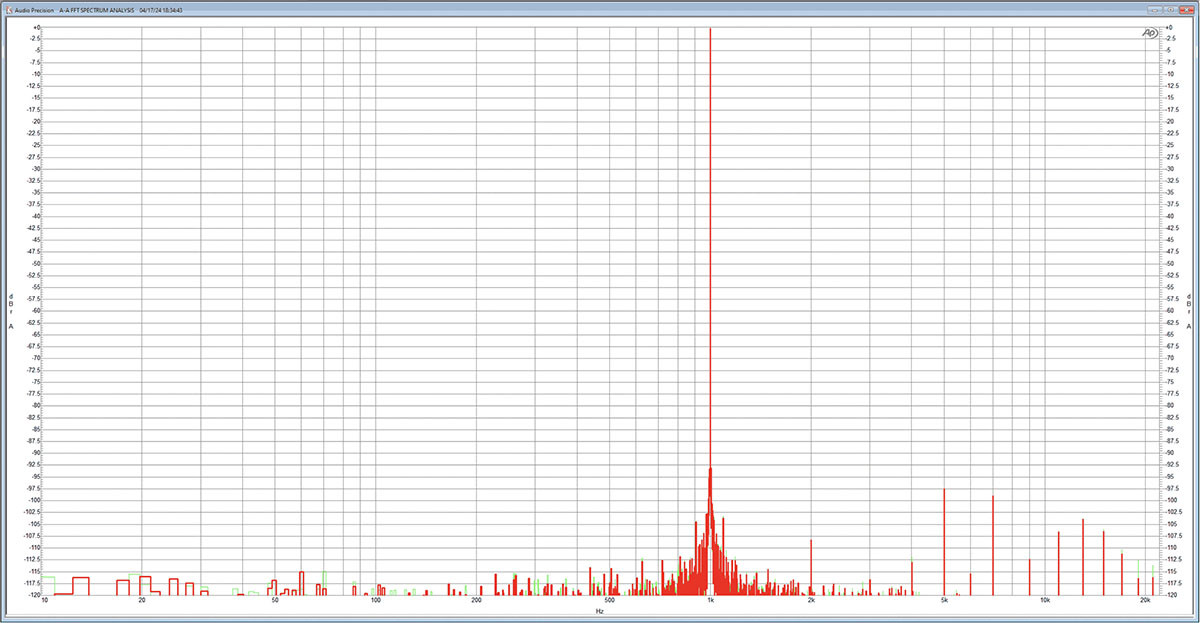The width and height of the screenshot is (1200, 623).
Task: Click the Audio Precision title bar icon
Action: (x=9, y=9)
